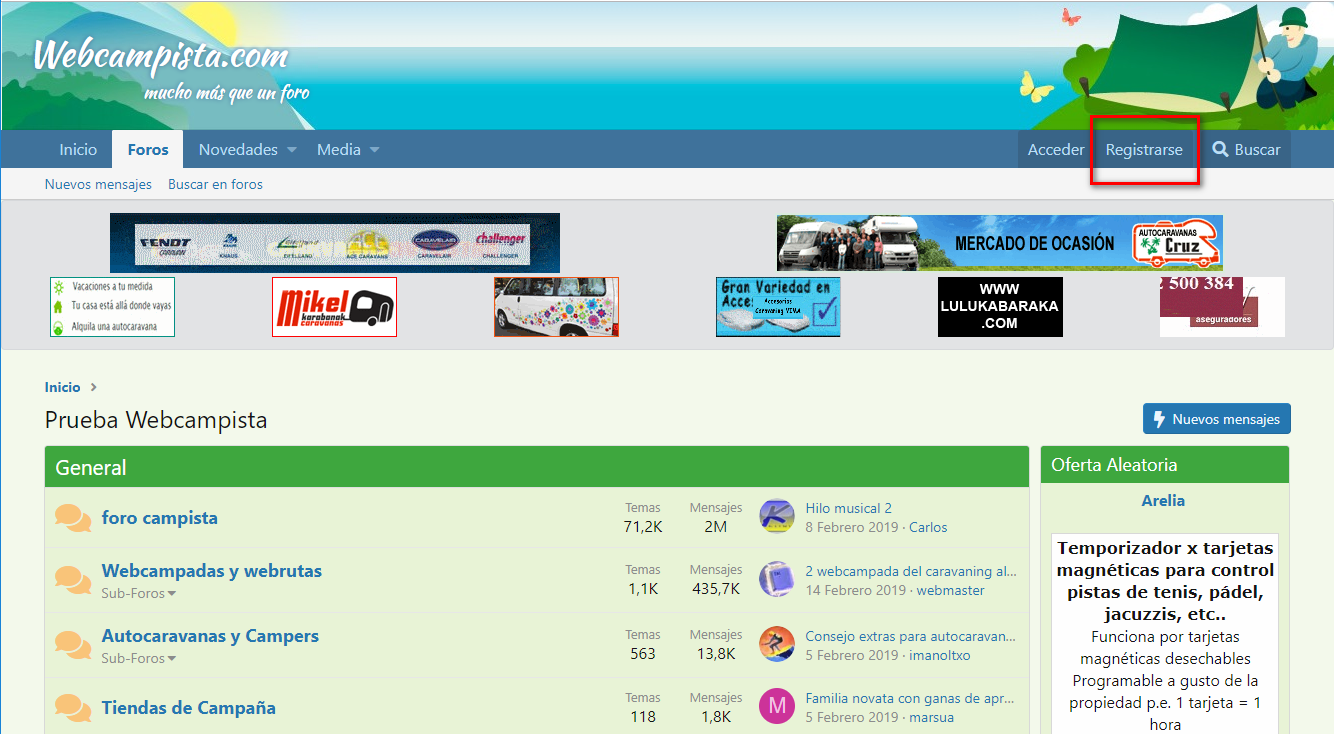Select the Foros navigation tab
This screenshot has height=734, width=1334.
pos(148,149)
